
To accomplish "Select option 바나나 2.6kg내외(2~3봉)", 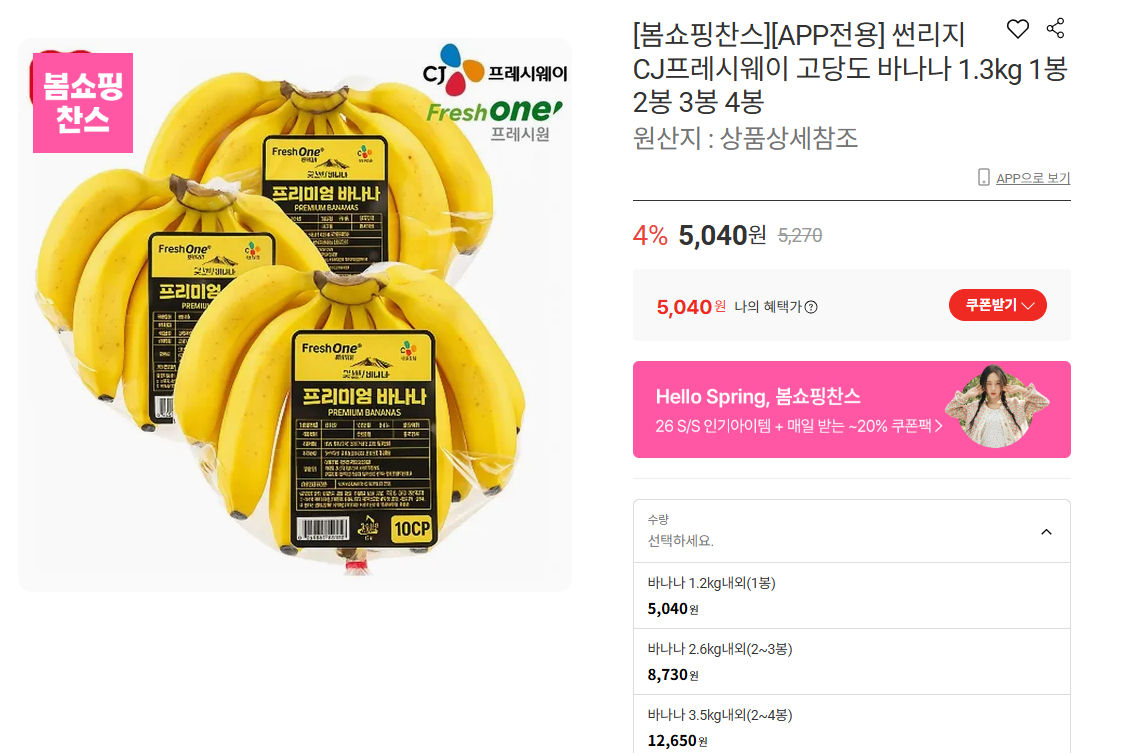I will pyautogui.click(x=852, y=661).
